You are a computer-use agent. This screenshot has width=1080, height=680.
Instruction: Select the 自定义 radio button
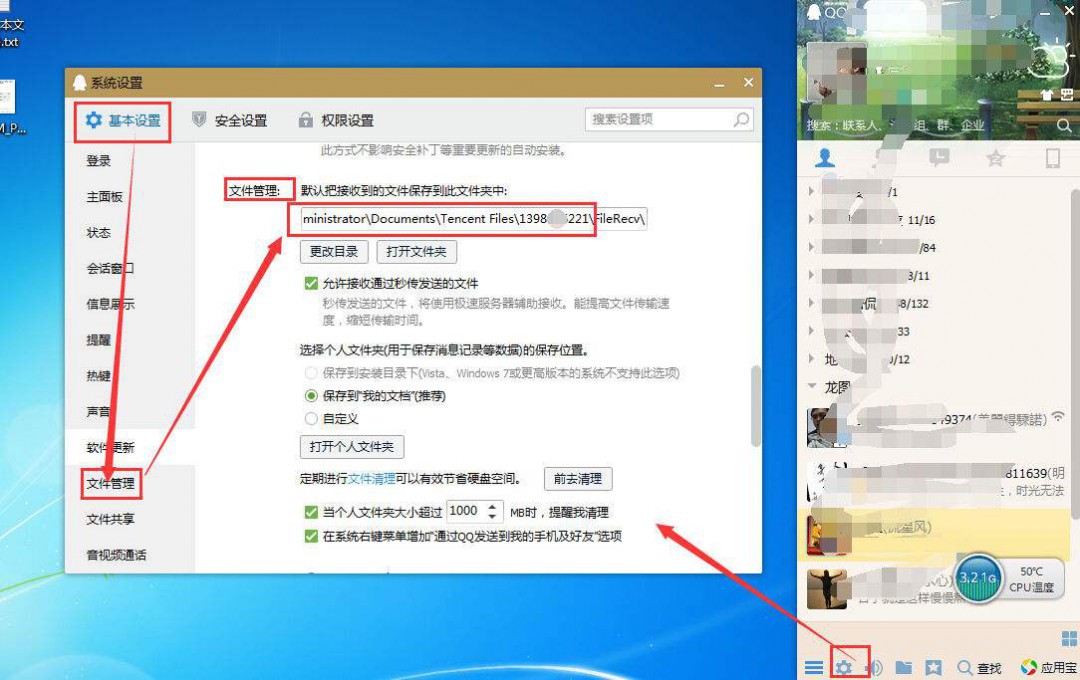point(311,418)
